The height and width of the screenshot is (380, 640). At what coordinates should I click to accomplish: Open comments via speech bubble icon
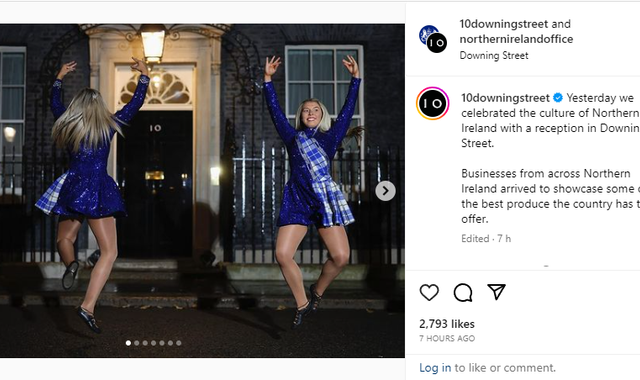click(463, 292)
